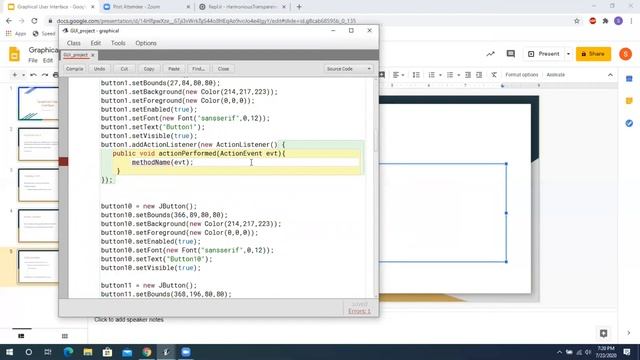Screen dimensions: 640x360
Task: Open the Source Code view dropdown
Action: coord(349,69)
